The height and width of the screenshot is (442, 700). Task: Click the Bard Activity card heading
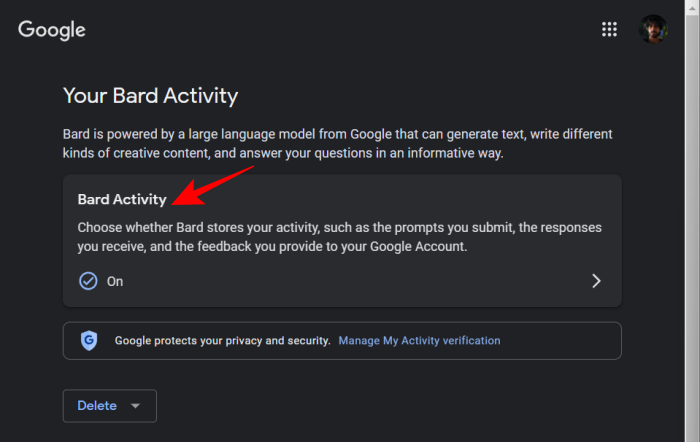pos(122,199)
